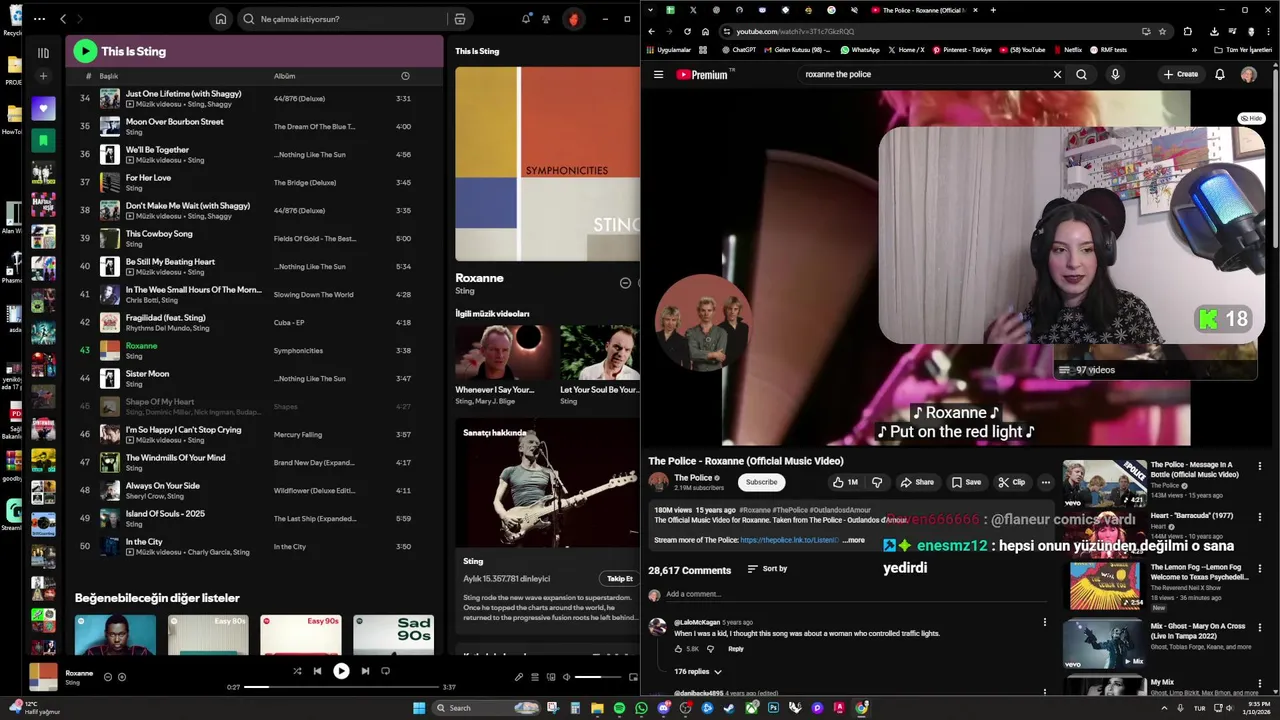This screenshot has height=720, width=1280.
Task: Open Spotify three-dots menu
Action: tap(39, 19)
